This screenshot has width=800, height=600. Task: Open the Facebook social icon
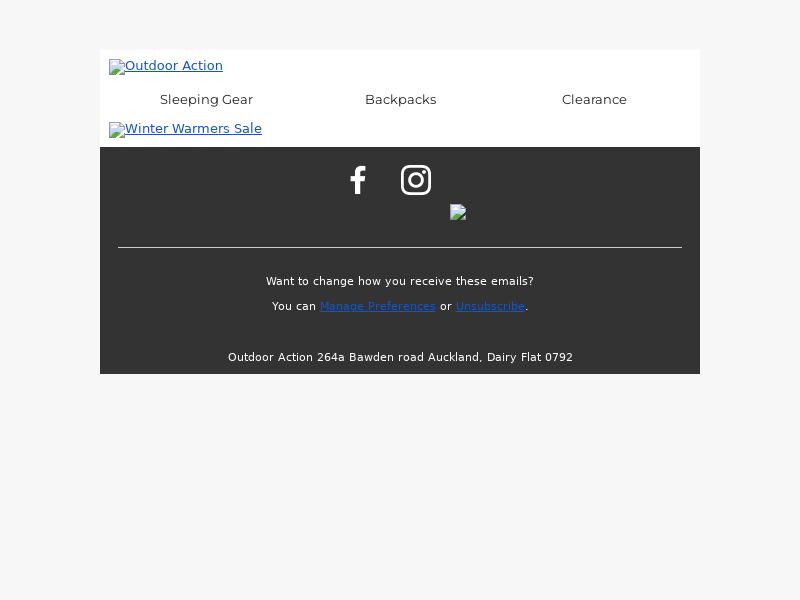358,180
